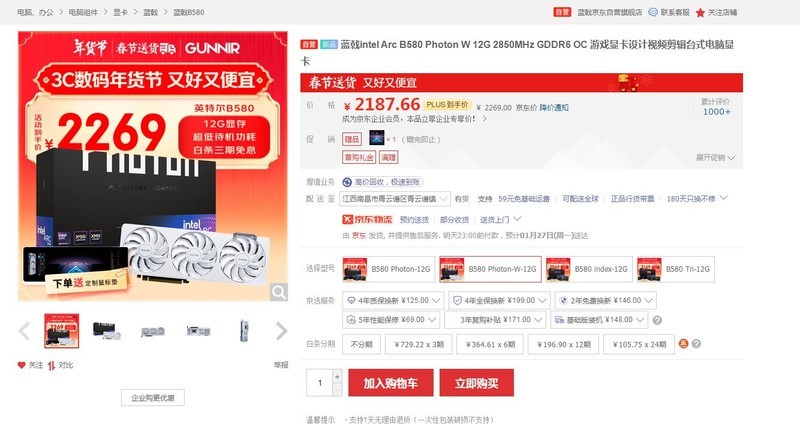Screen dimensions: 800x424
Task: Show previous thumbnails with left arrow
Action: [24, 331]
